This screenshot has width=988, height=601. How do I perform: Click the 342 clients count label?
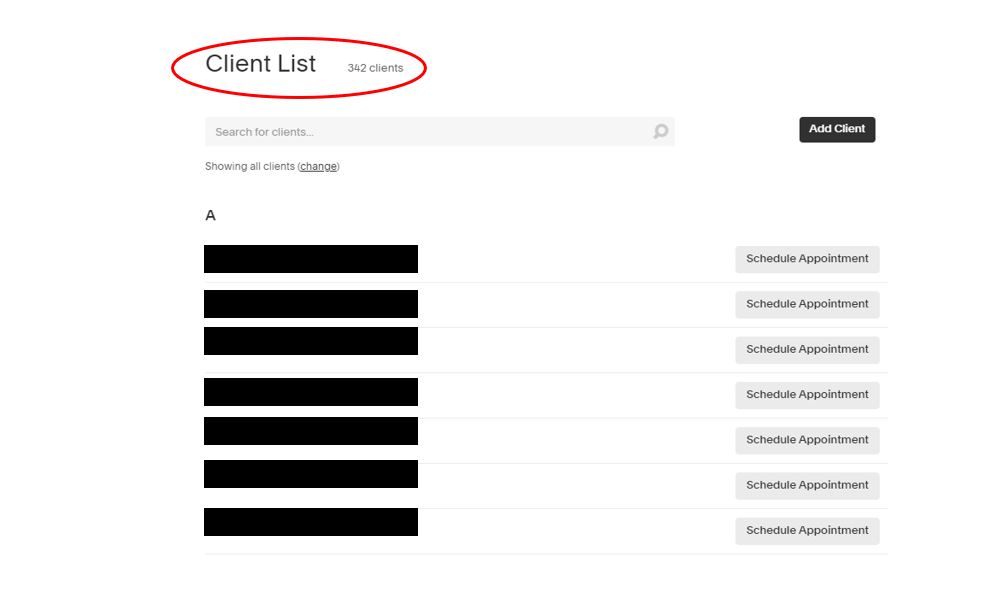pos(375,68)
